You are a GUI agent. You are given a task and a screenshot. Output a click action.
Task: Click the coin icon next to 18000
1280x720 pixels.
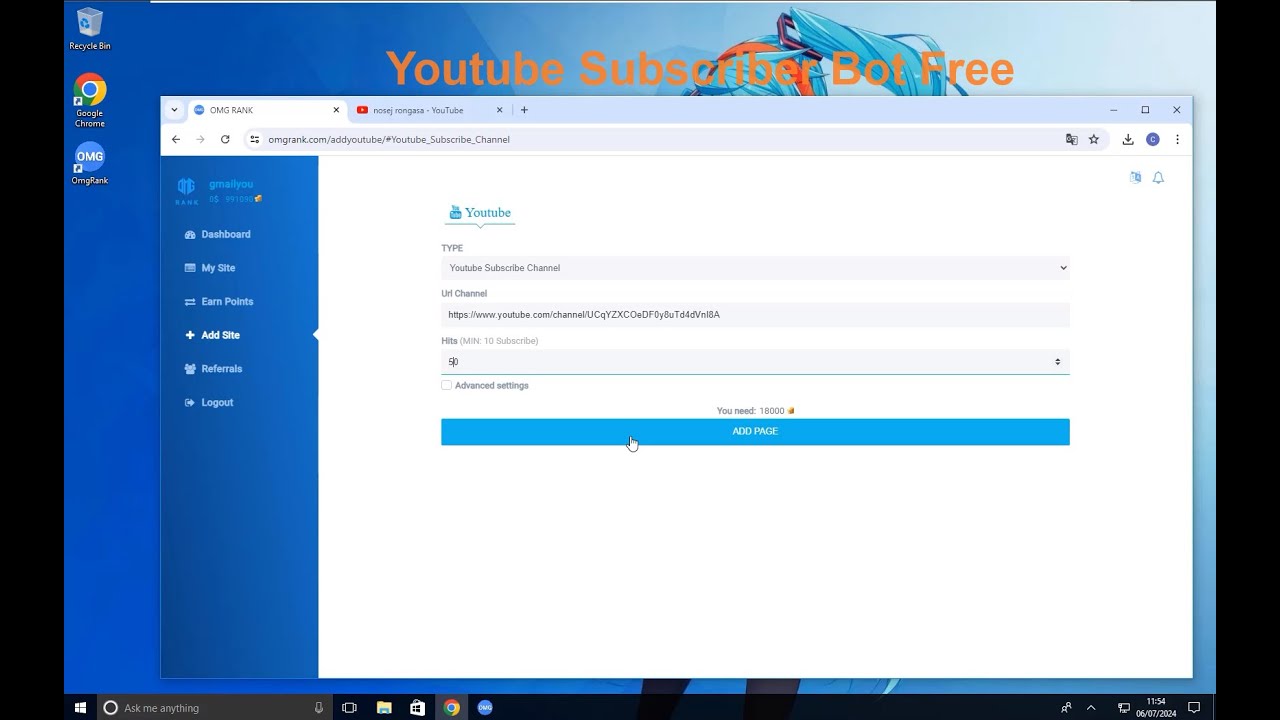click(x=791, y=411)
